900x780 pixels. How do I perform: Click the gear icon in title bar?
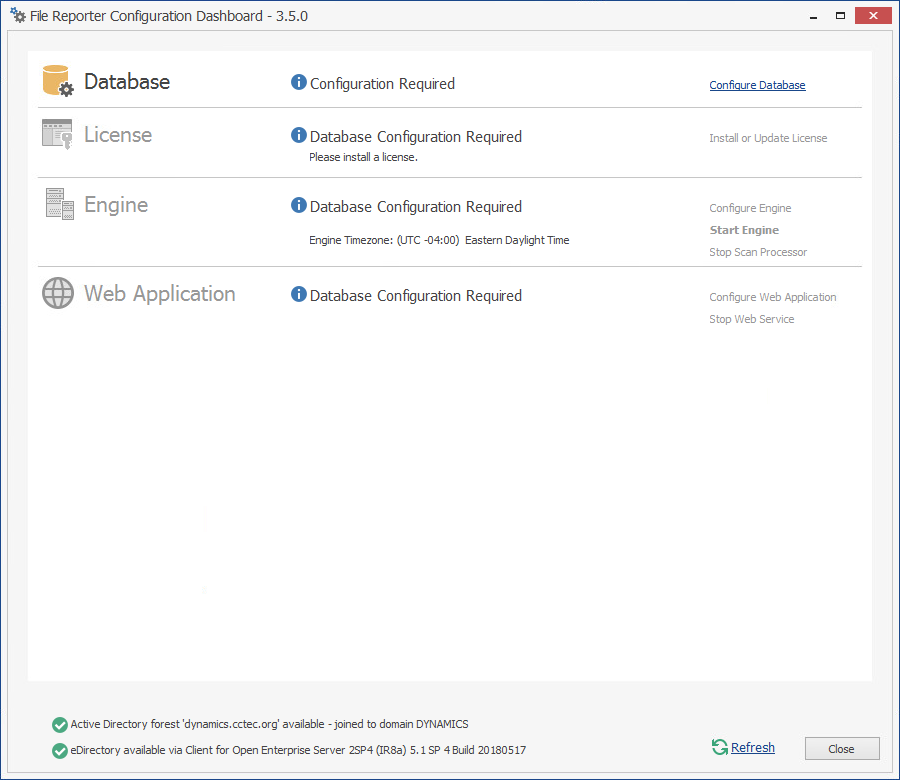18,16
